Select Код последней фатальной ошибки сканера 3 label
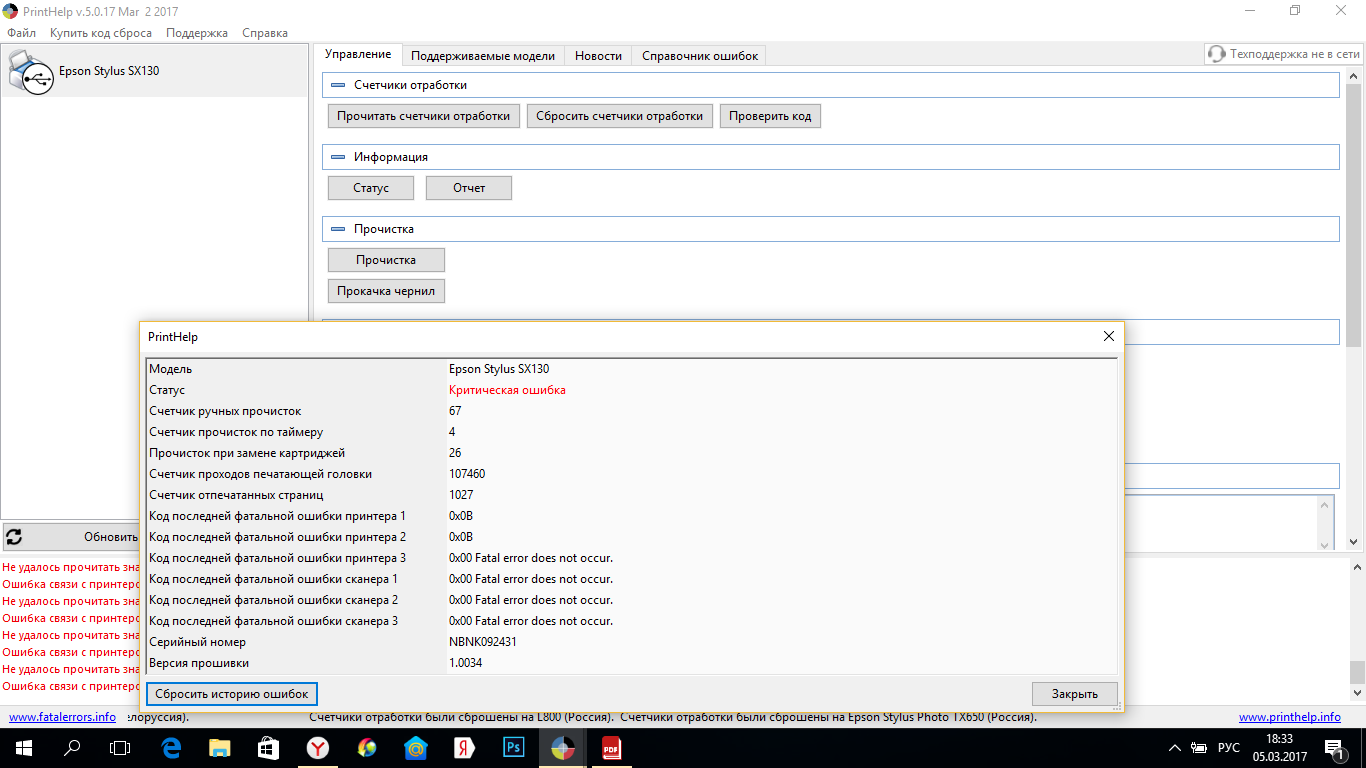 click(x=273, y=621)
